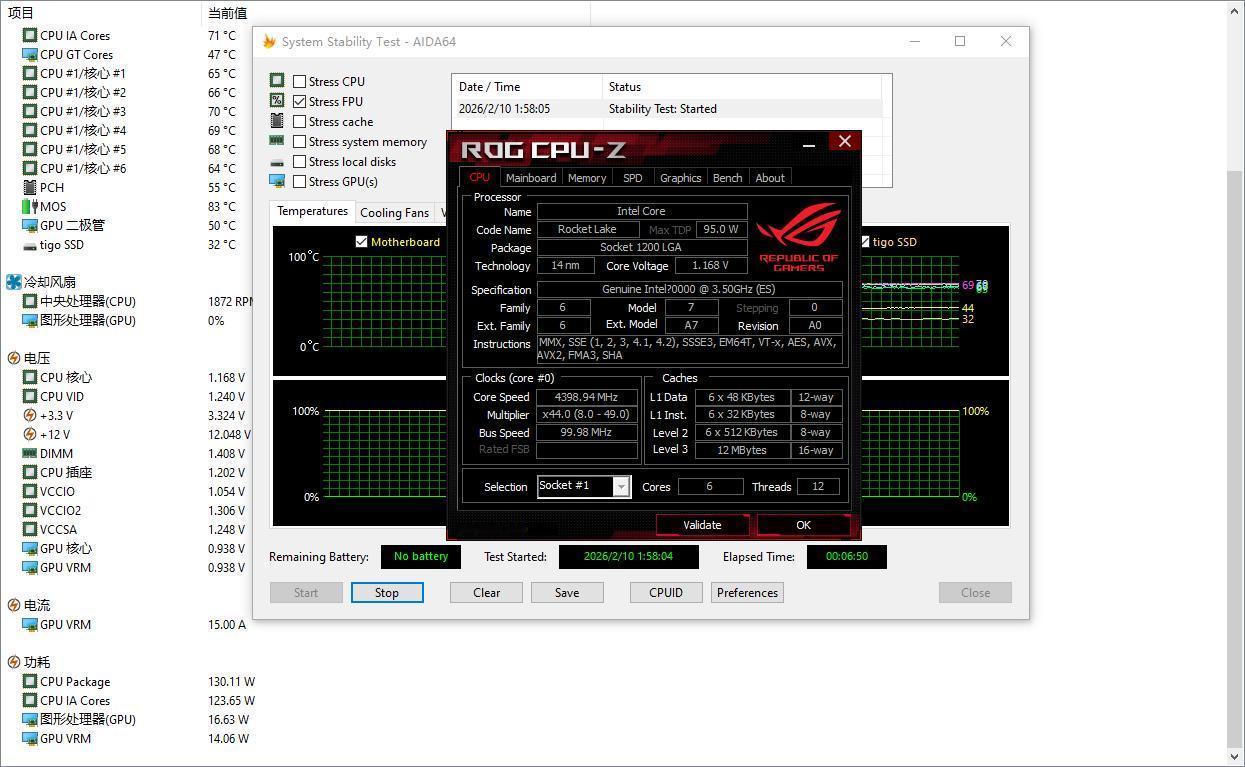Click the 130.11 W CPU Package value
1245x767 pixels.
point(231,682)
